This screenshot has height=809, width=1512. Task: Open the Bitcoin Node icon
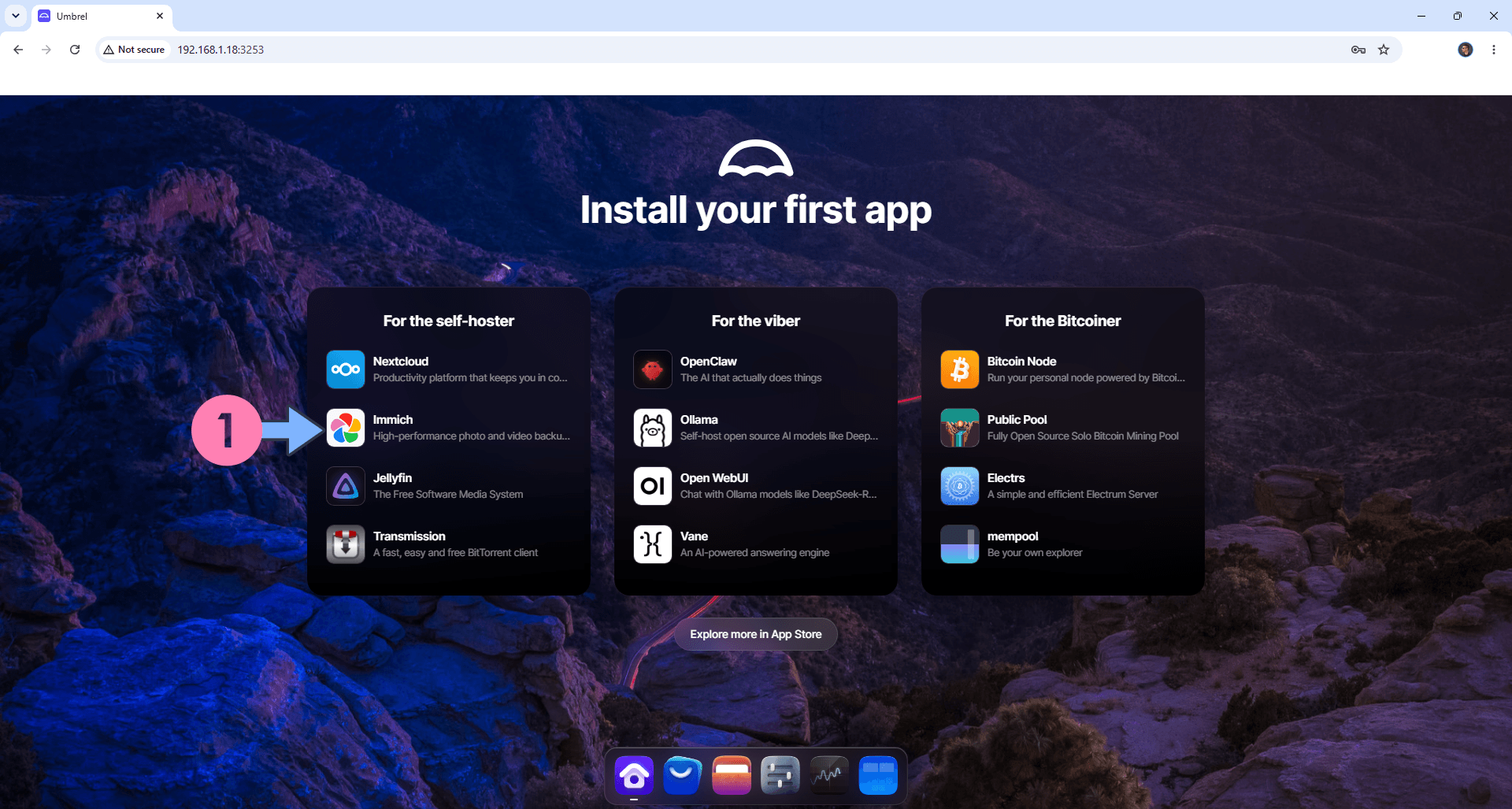coord(960,369)
